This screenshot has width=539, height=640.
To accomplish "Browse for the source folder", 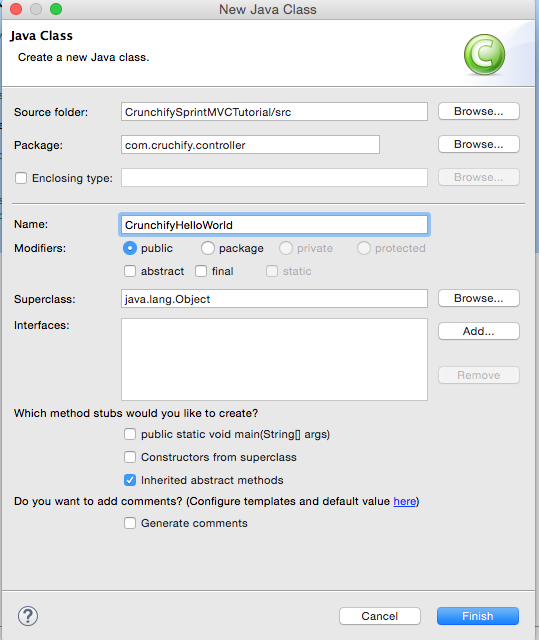I will click(479, 111).
